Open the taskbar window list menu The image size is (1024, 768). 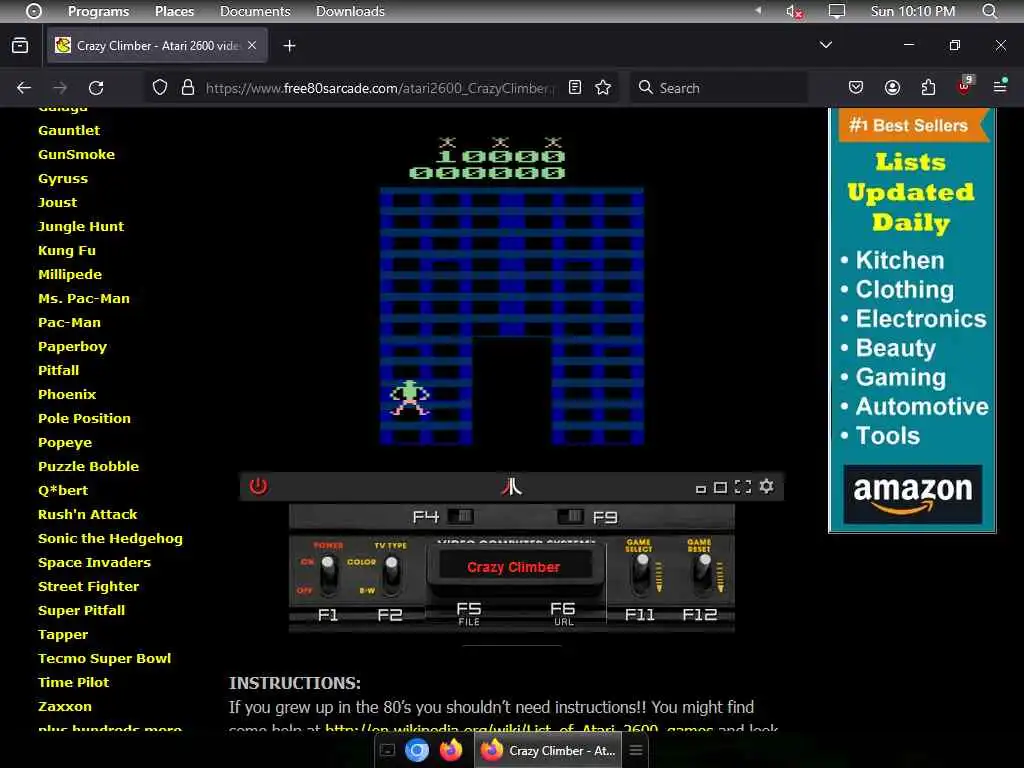636,750
